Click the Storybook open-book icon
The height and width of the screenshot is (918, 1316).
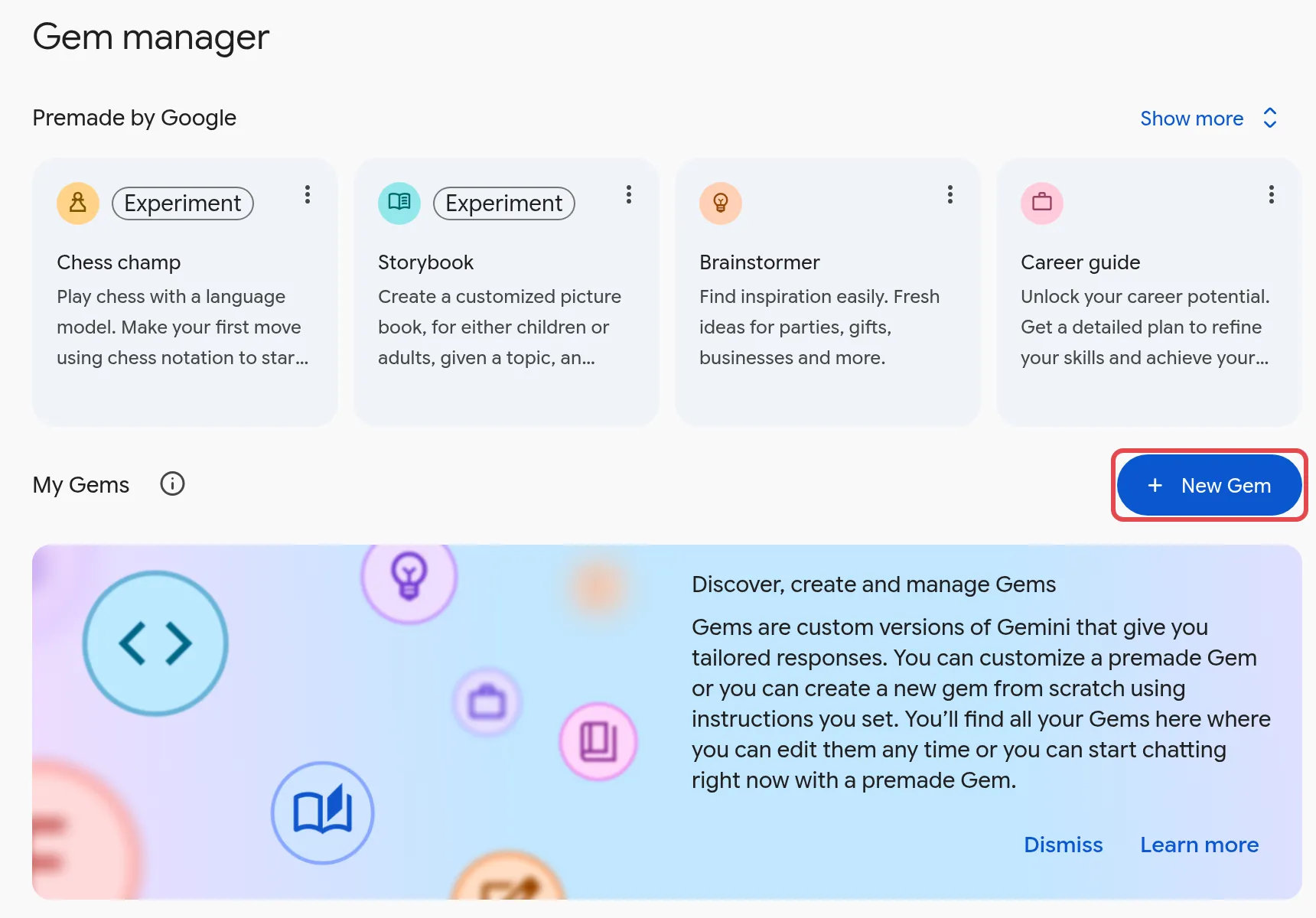pos(399,203)
